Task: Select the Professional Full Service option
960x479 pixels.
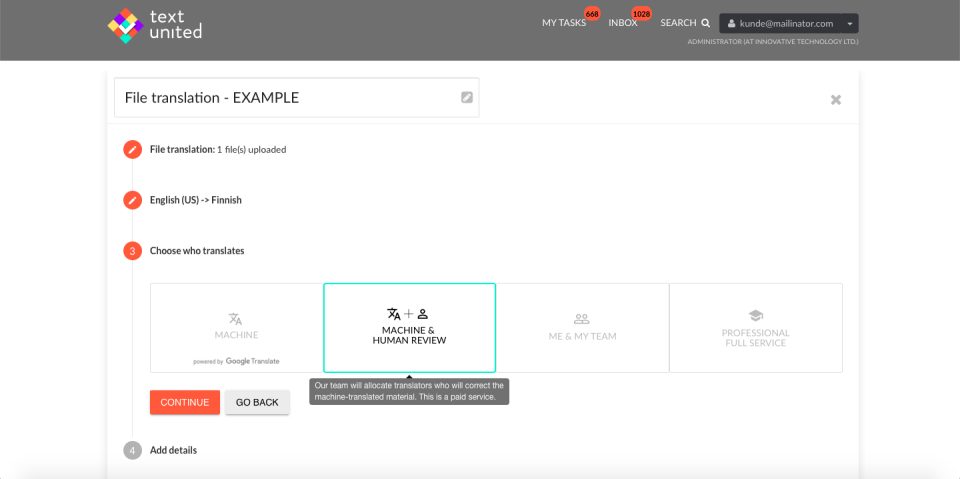Action: coord(756,328)
